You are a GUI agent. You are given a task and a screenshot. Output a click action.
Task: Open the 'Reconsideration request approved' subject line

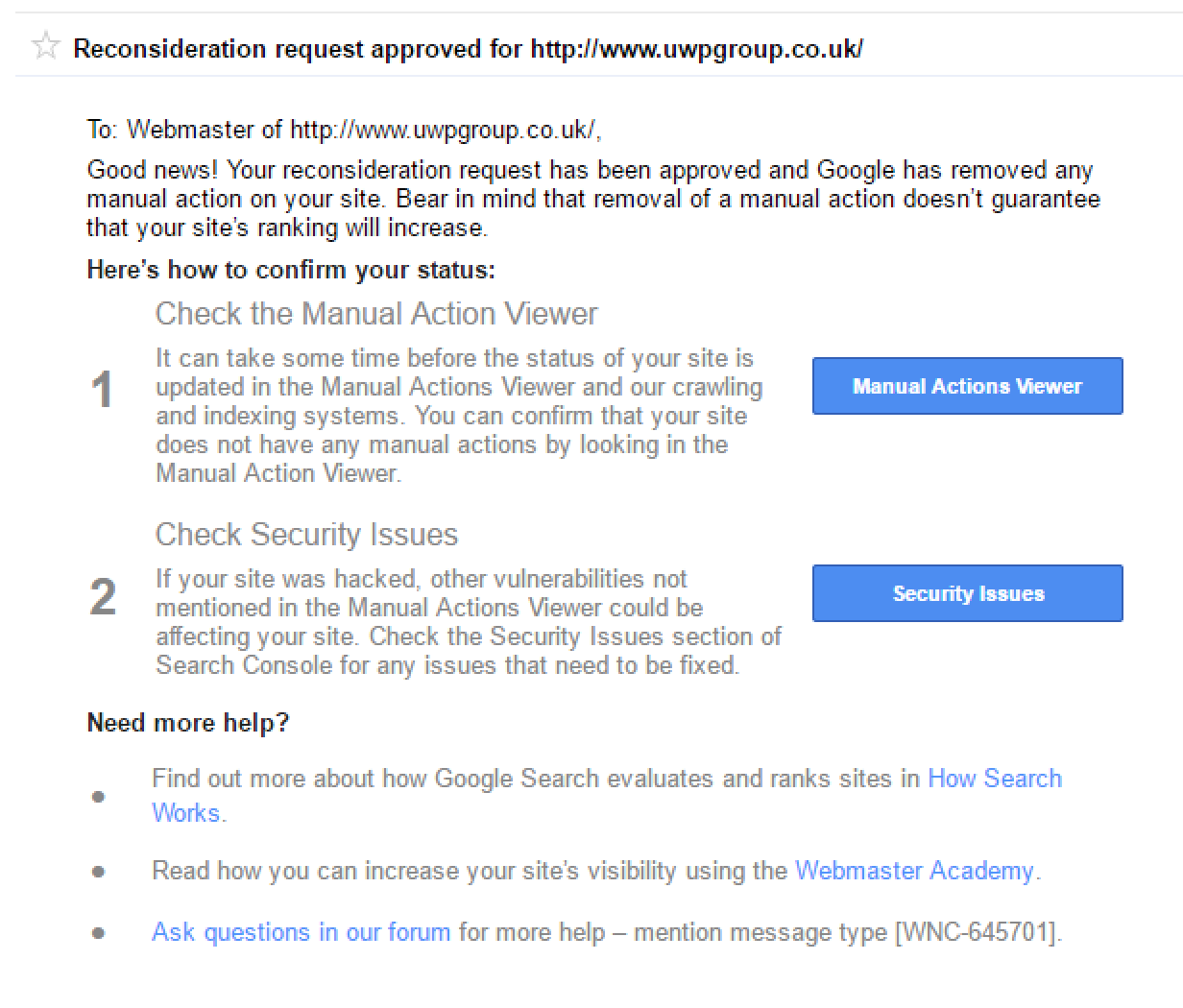point(468,49)
